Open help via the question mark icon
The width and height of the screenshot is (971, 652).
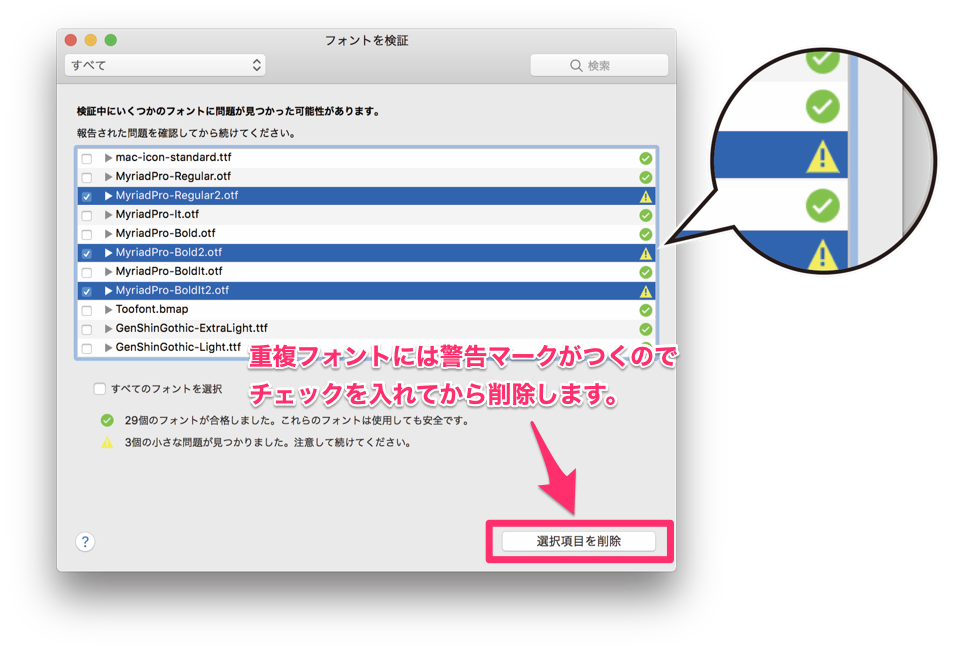coord(85,541)
